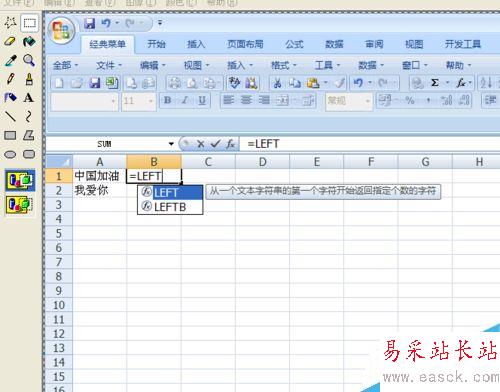Select the Brush tool in Paint
This screenshot has height=392, width=500.
click(x=29, y=79)
